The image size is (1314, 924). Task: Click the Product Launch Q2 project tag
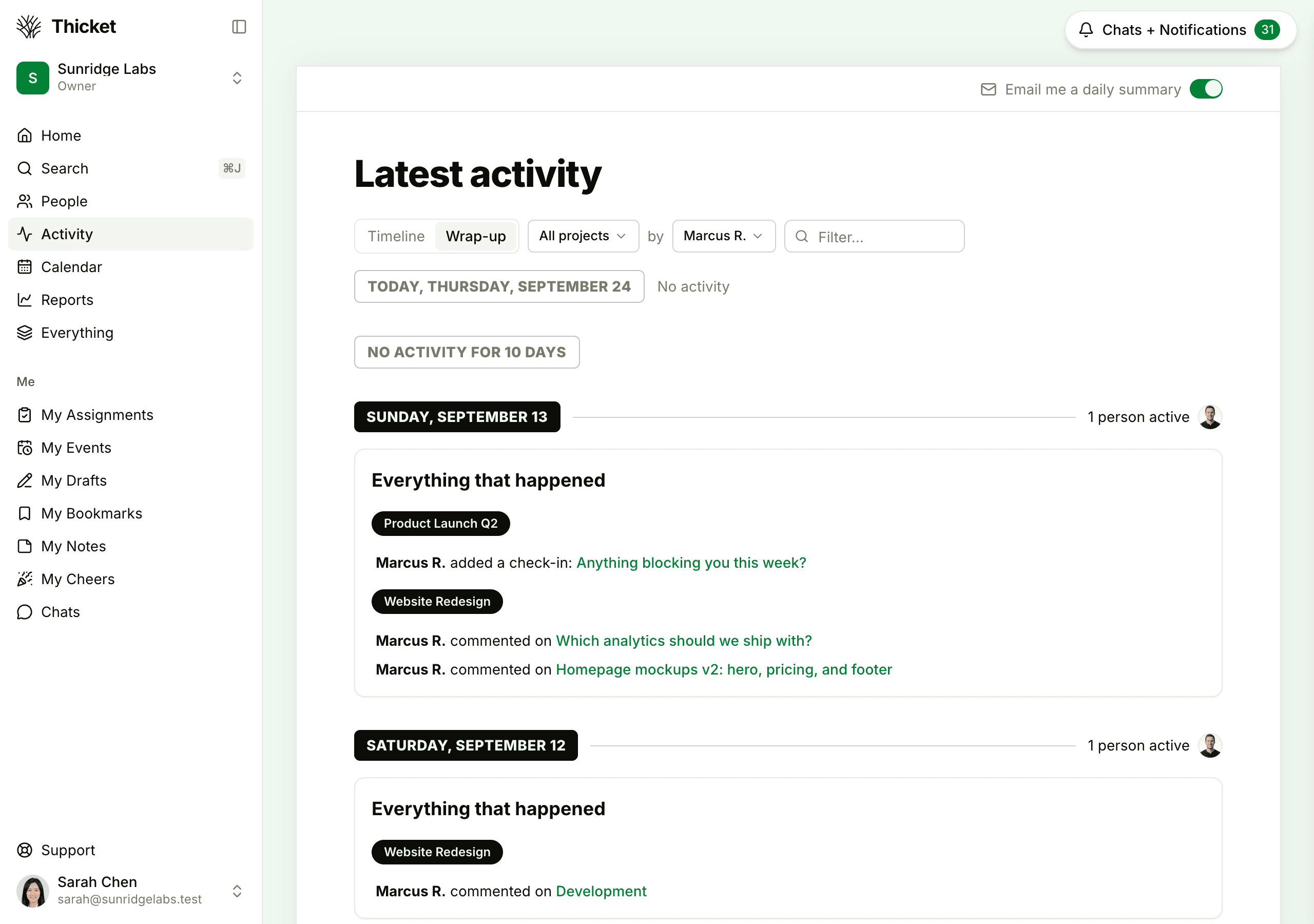click(440, 523)
